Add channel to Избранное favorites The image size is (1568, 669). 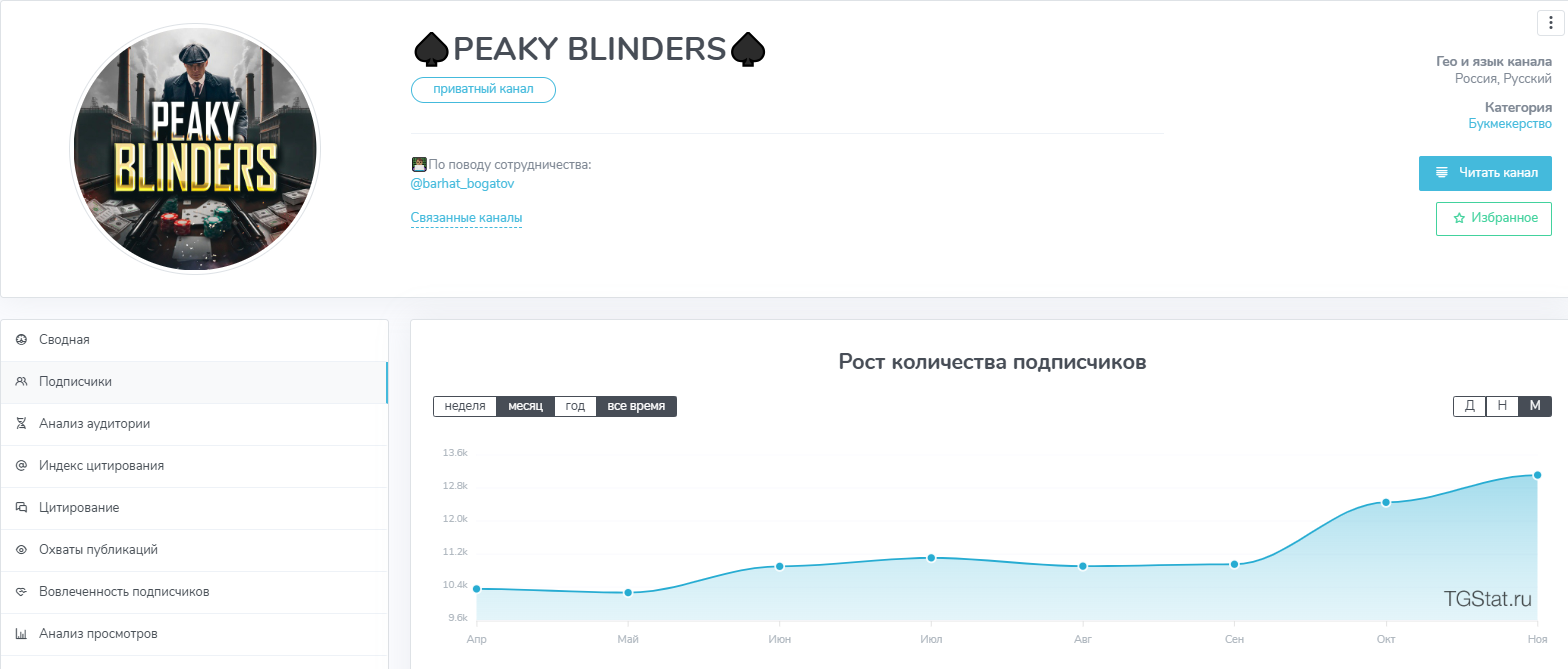pyautogui.click(x=1493, y=218)
